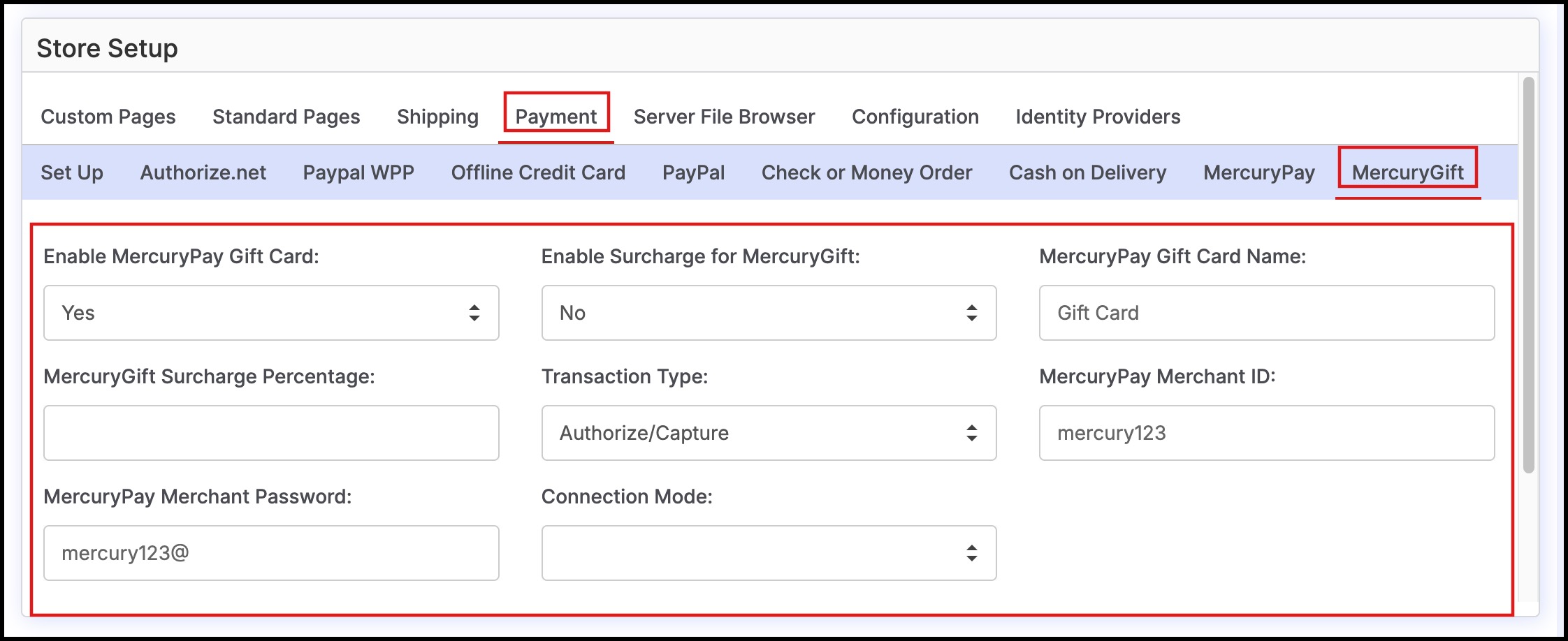
Task: Open the Authorize.net sub-tab
Action: [x=203, y=172]
